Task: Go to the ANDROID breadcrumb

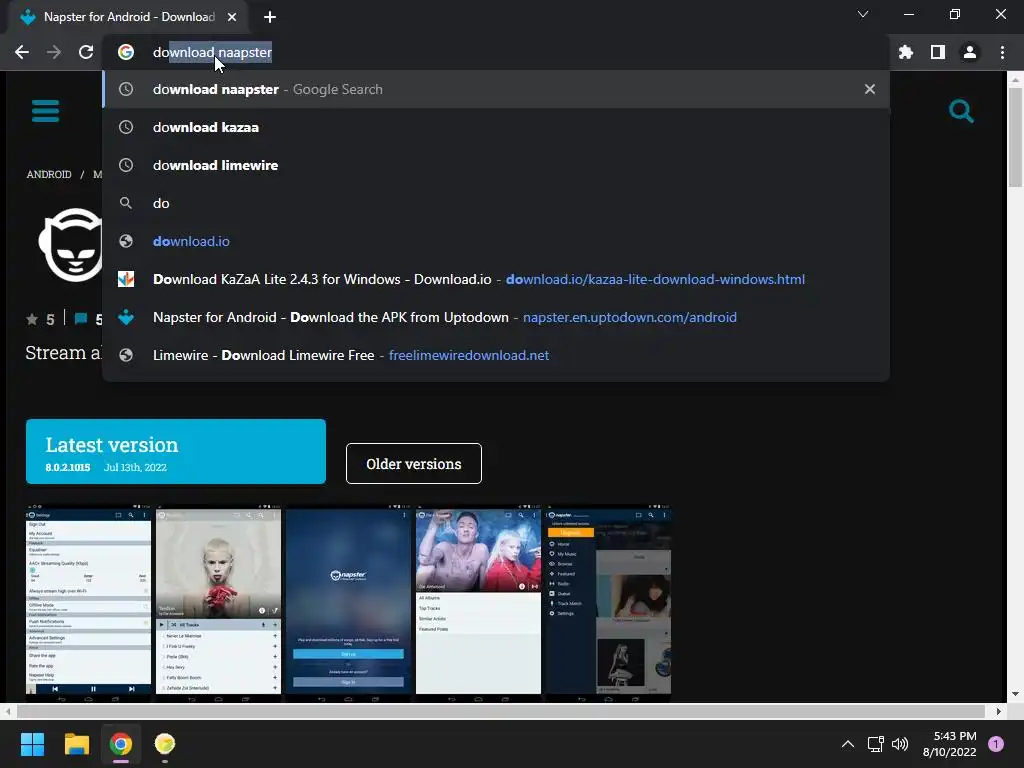Action: point(49,174)
